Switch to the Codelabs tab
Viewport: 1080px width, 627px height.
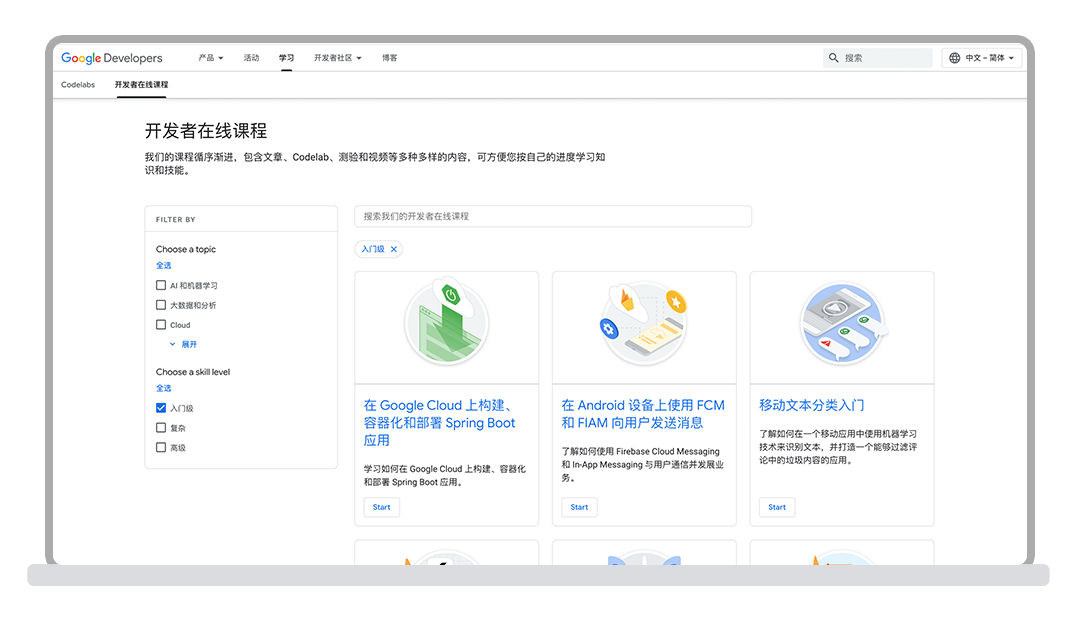pos(78,85)
